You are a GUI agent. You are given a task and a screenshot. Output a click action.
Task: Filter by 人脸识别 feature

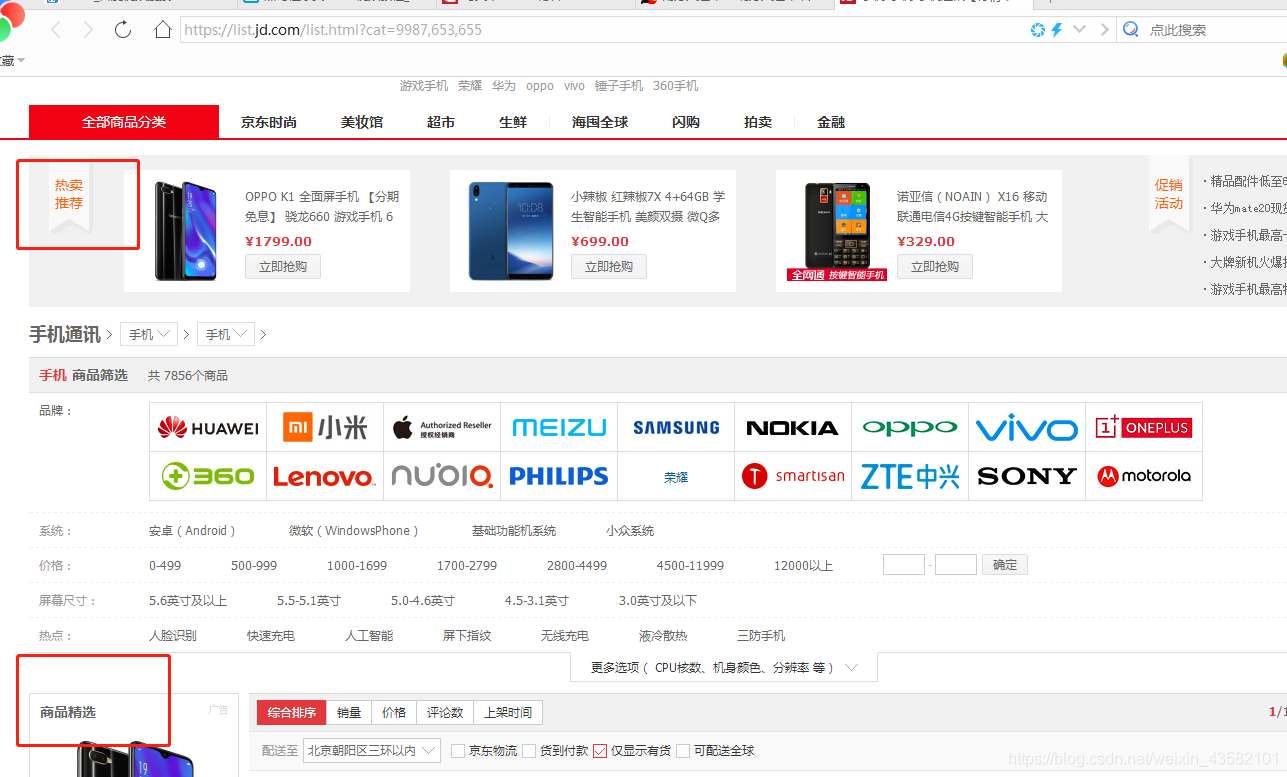pos(173,636)
